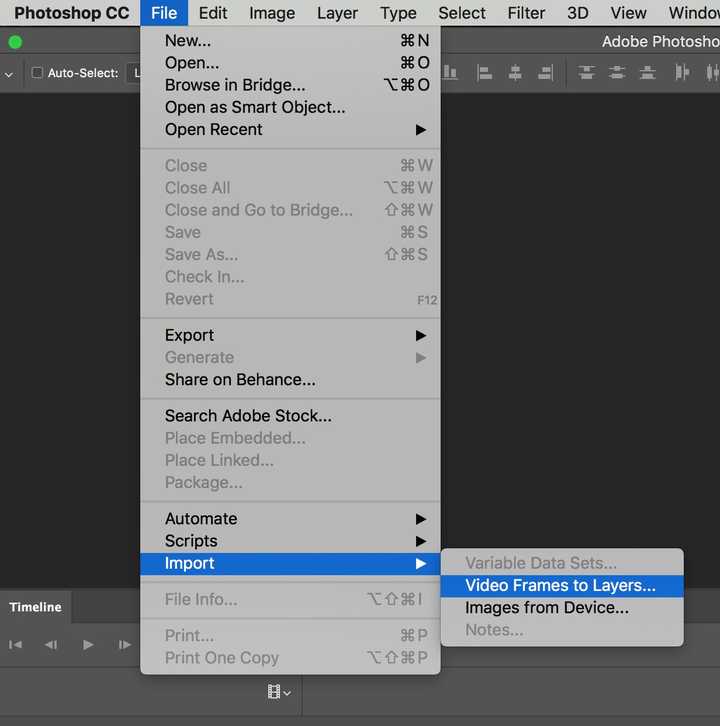Open the Filter menu
This screenshot has height=726, width=720.
526,13
